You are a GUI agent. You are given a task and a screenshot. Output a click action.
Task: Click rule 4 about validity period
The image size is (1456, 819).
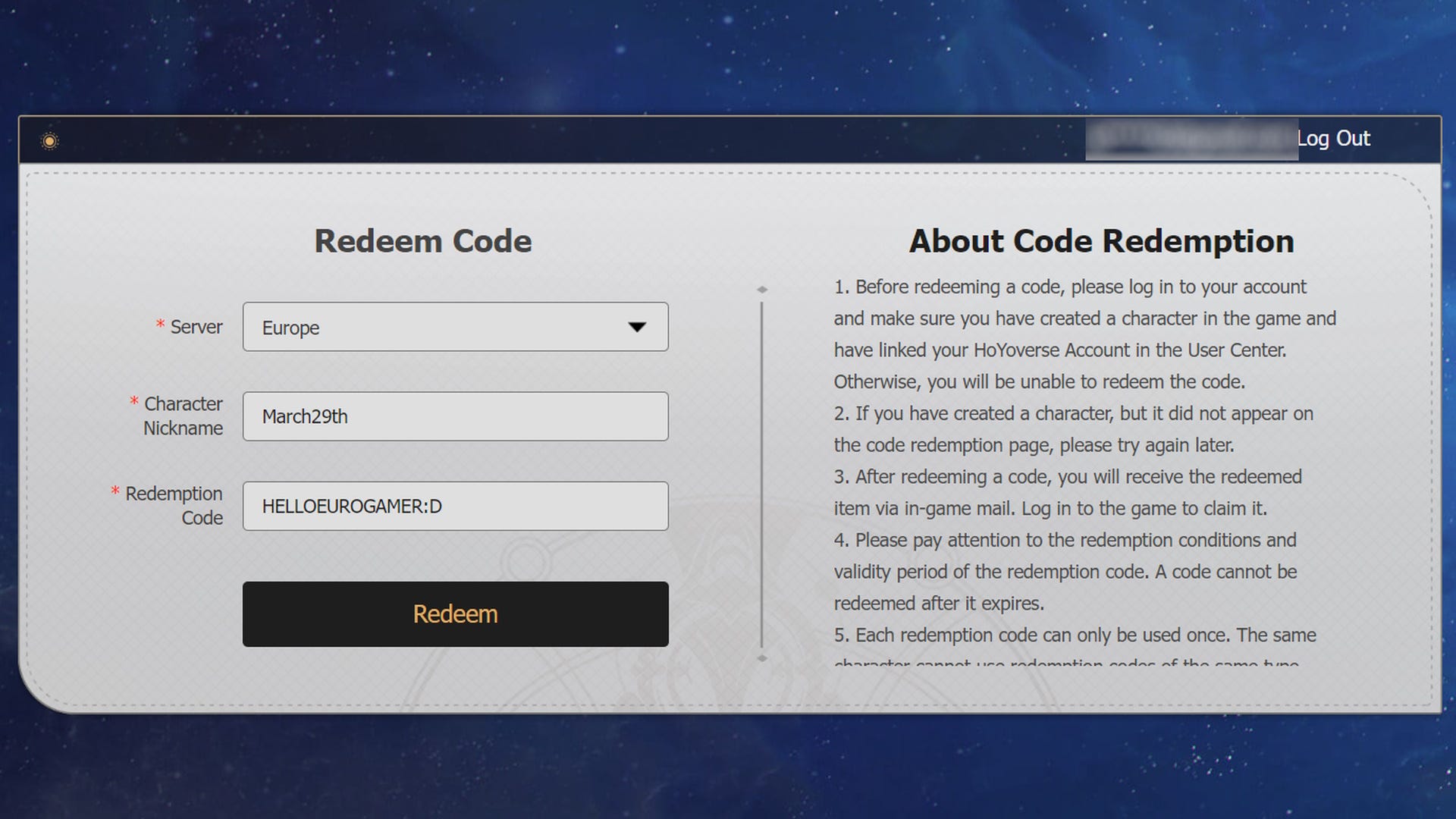click(x=1065, y=571)
